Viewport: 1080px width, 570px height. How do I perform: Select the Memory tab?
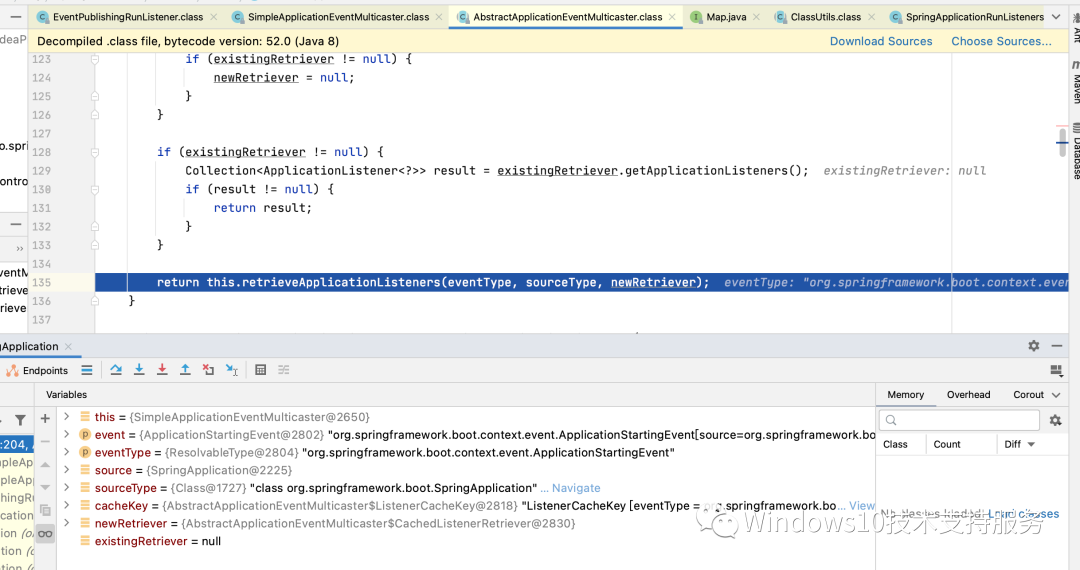click(x=905, y=394)
